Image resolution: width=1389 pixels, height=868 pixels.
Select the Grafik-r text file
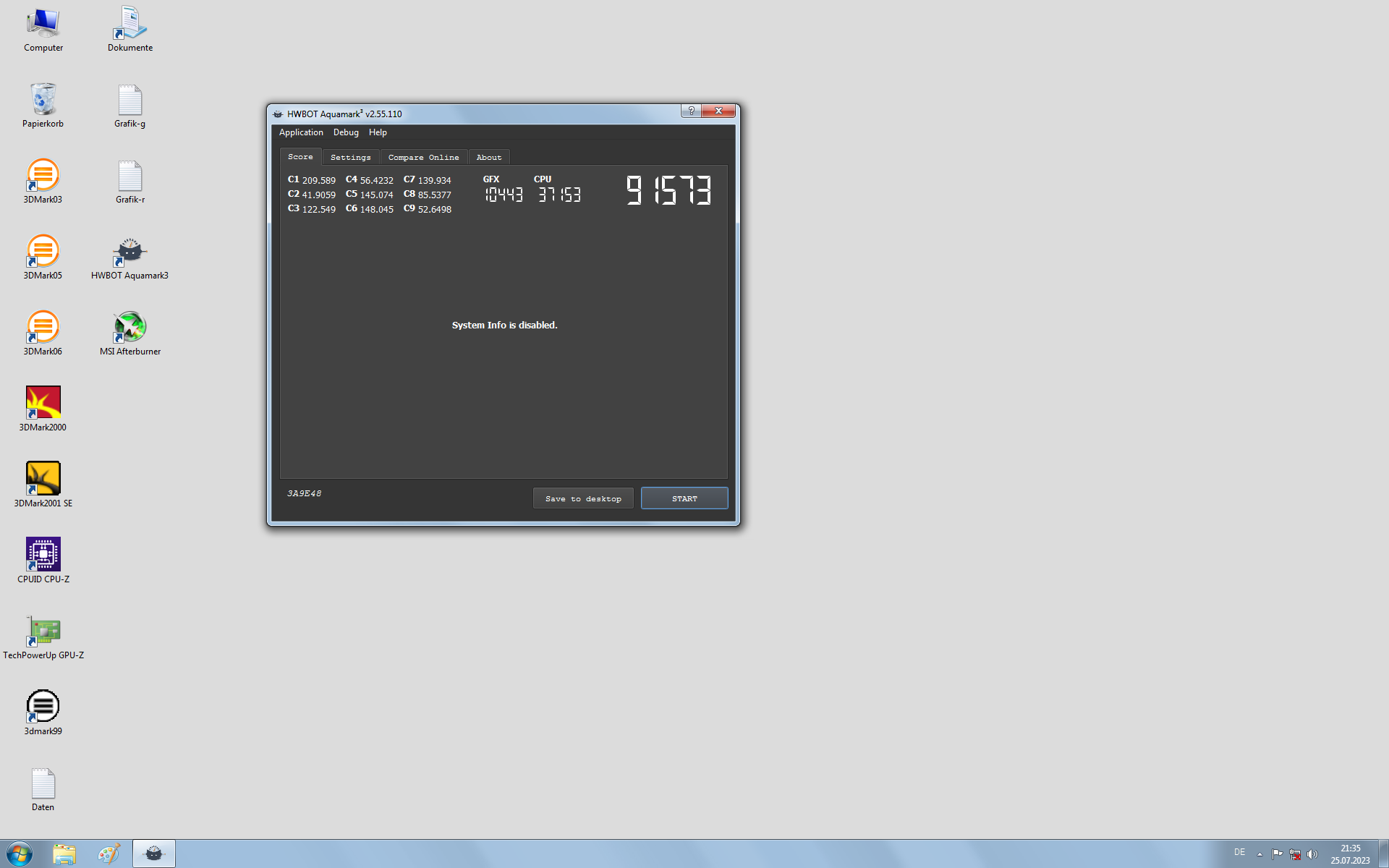(130, 182)
